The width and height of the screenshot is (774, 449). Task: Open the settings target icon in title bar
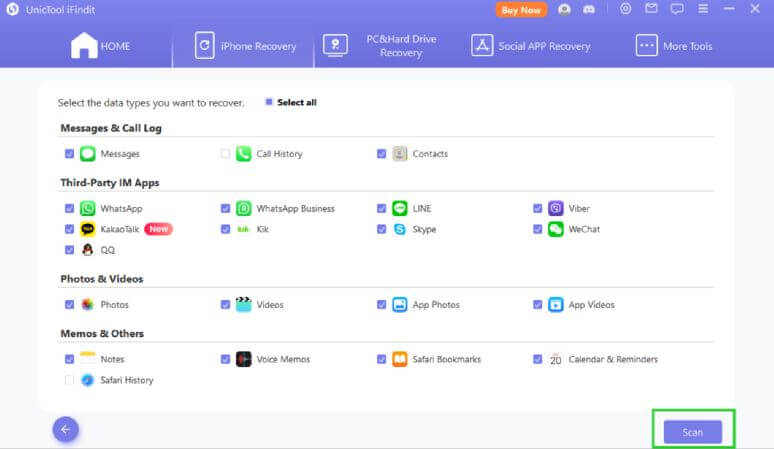(x=625, y=9)
